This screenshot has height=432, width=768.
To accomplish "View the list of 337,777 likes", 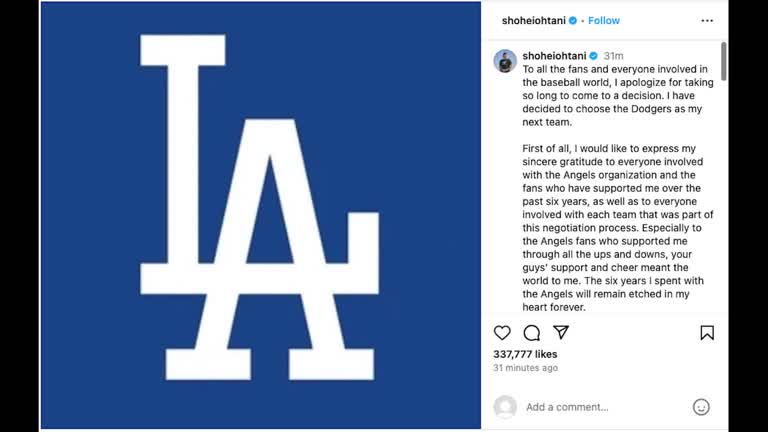I will (x=525, y=354).
